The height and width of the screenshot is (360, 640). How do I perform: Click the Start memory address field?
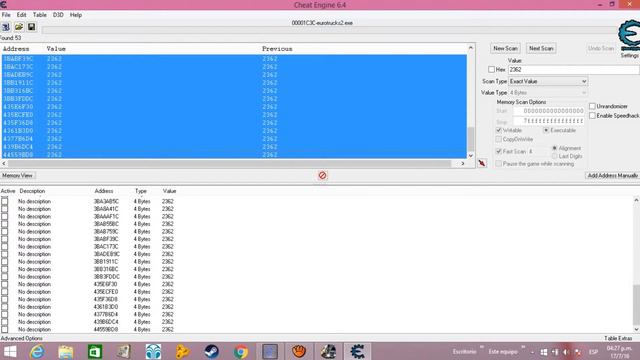(549, 111)
